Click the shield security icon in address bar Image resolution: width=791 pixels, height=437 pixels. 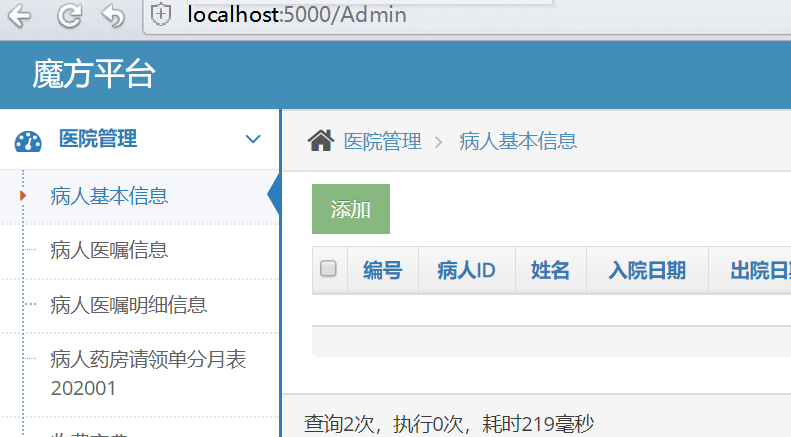pyautogui.click(x=161, y=16)
